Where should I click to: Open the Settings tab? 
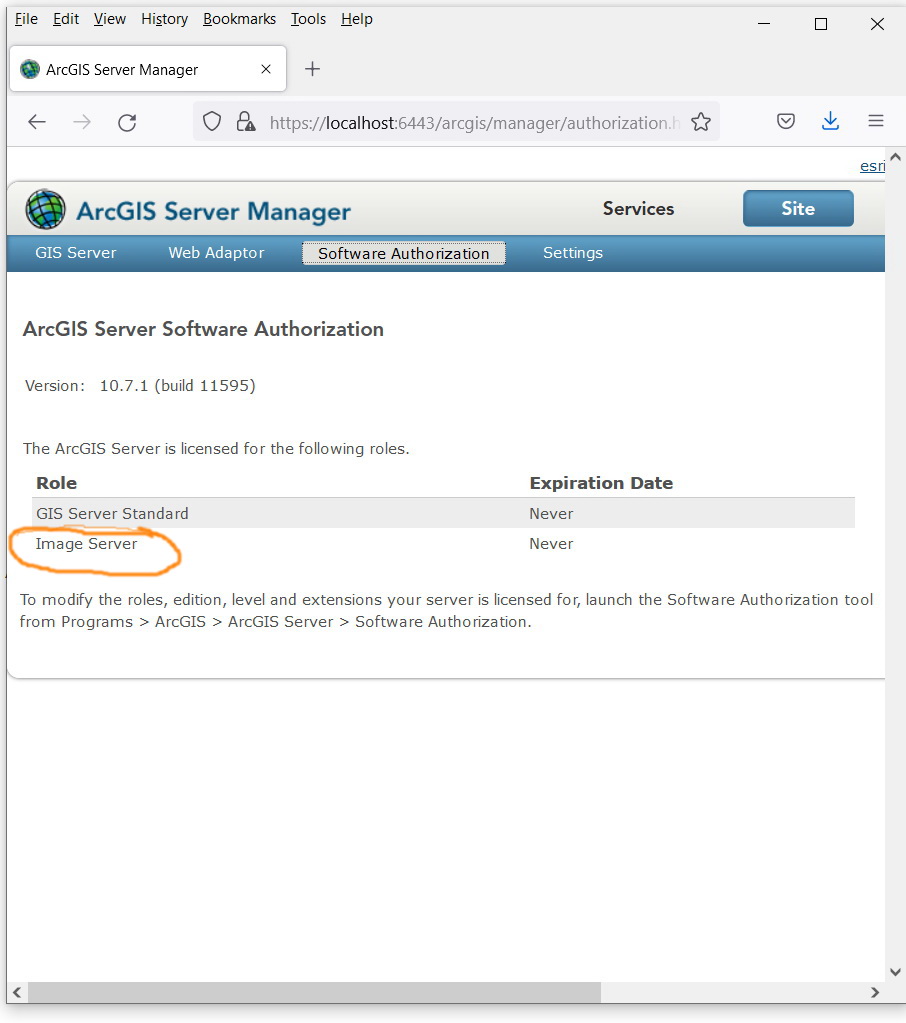(x=572, y=253)
